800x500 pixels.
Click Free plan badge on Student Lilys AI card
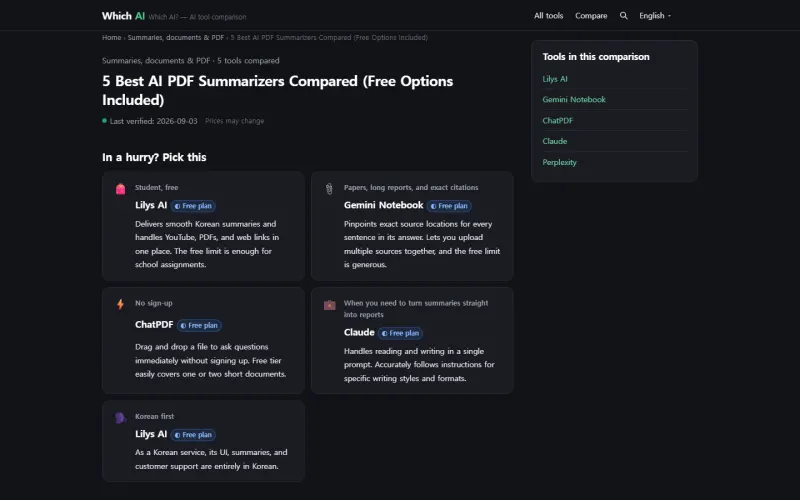(193, 206)
